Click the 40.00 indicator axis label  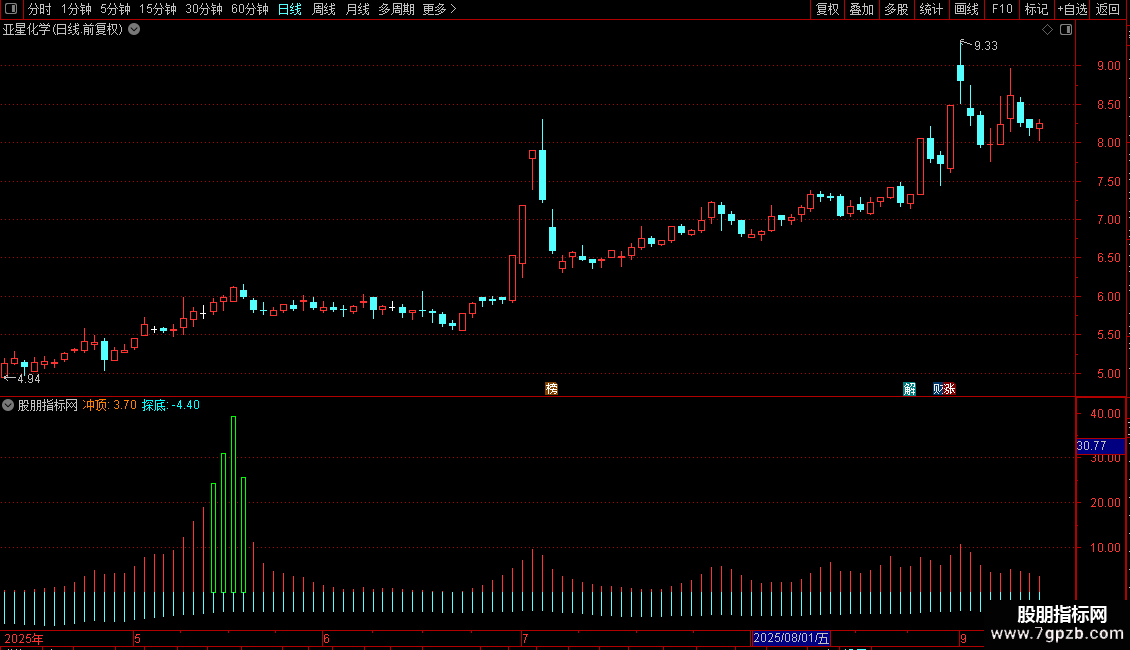1105,414
